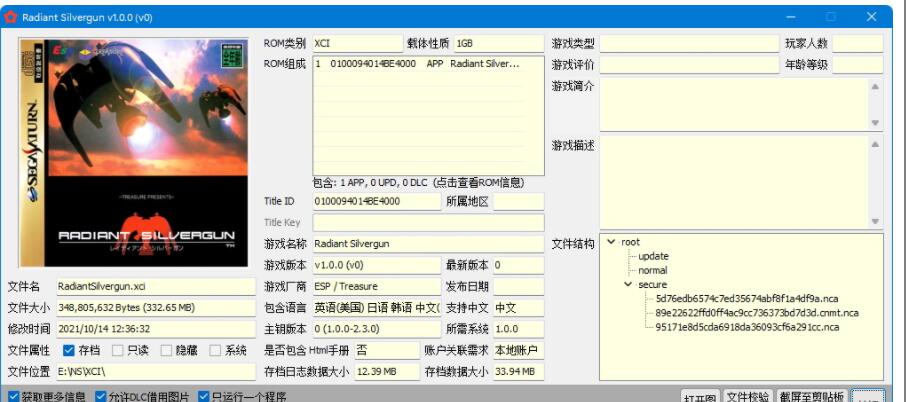The height and width of the screenshot is (402, 906).
Task: Click the Title ID field
Action: [377, 202]
